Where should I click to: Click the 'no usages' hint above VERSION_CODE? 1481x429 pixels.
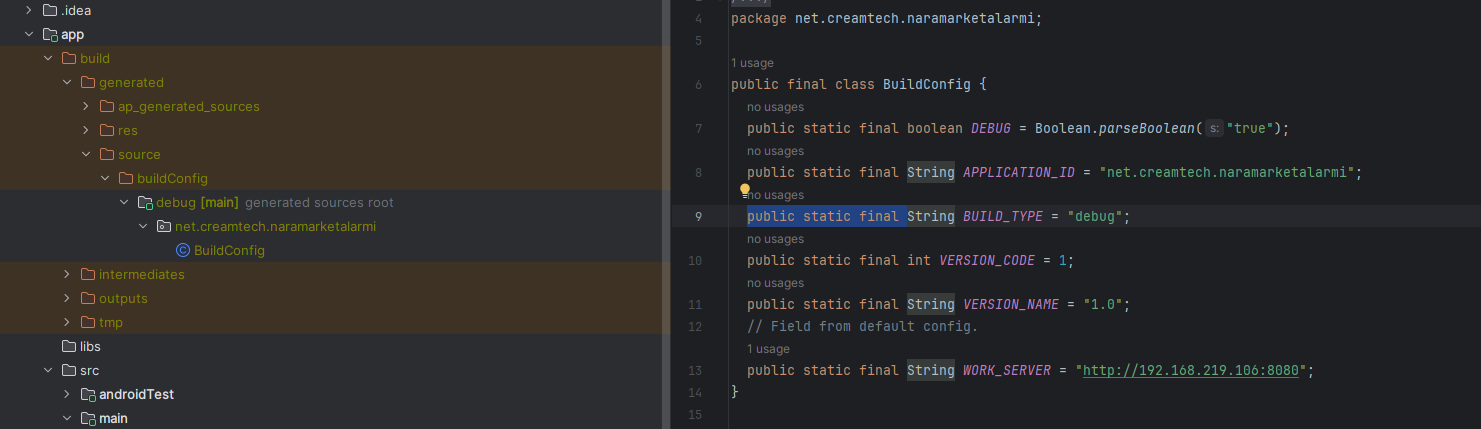pyautogui.click(x=775, y=239)
